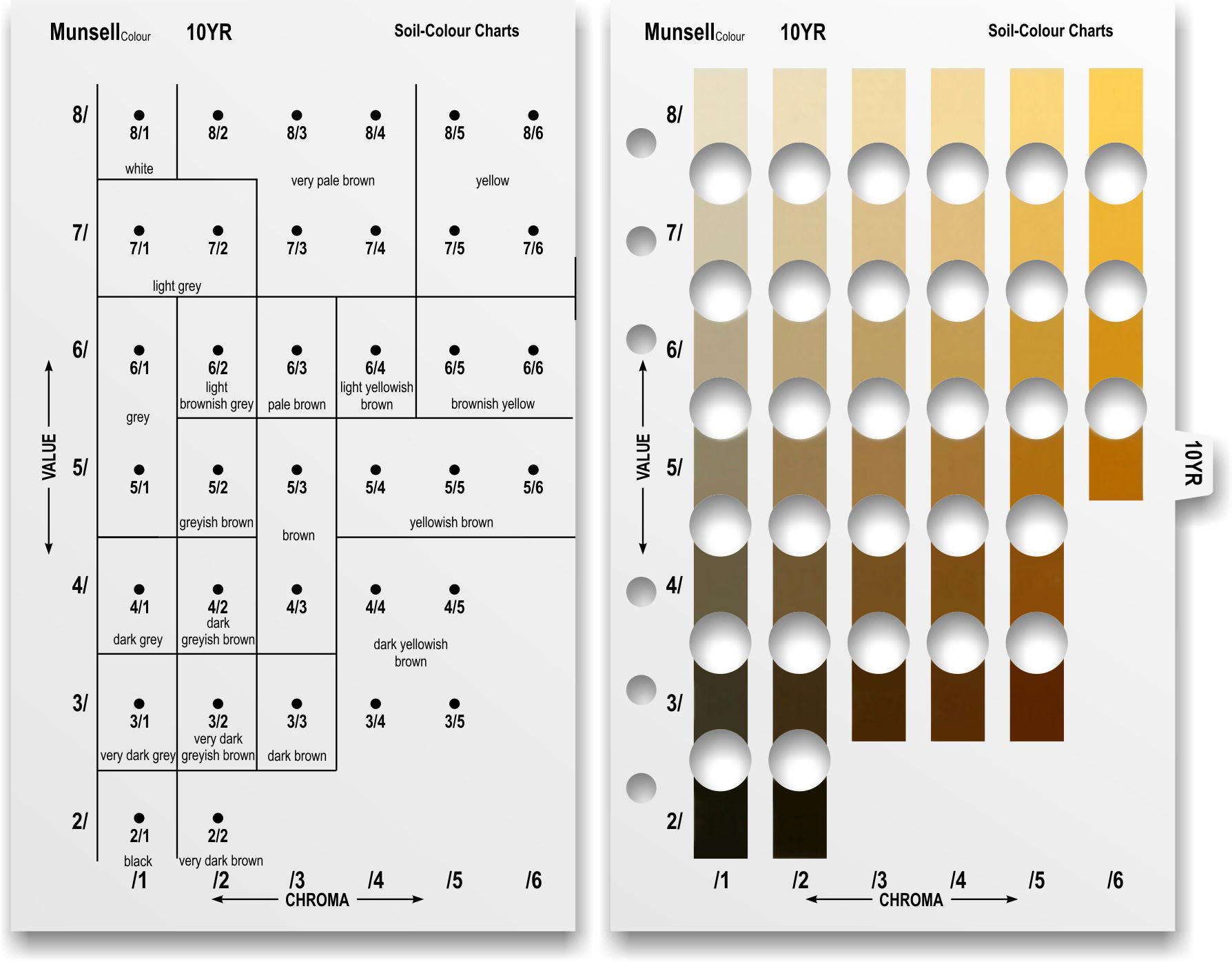Choose the 6/6 brownish yellow colour chip
The width and height of the screenshot is (1232, 962).
1116,348
